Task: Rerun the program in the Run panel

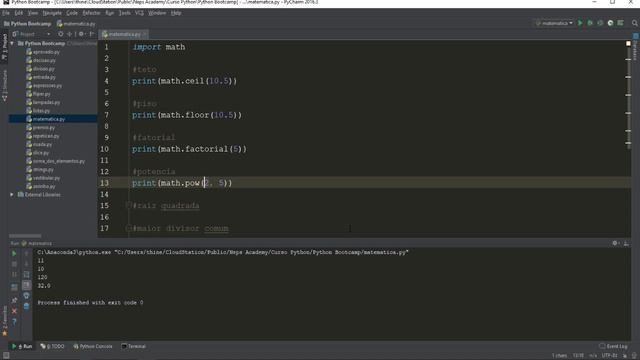Action: pyautogui.click(x=14, y=253)
